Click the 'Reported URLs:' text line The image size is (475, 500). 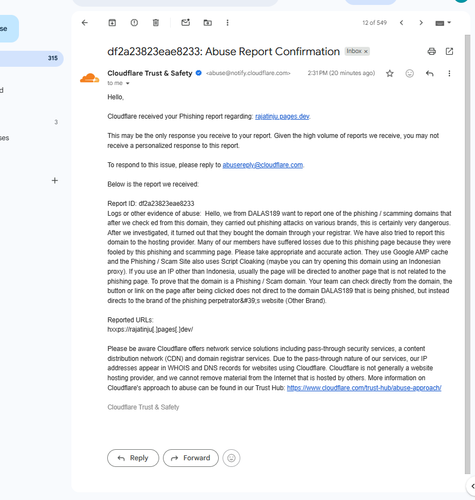click(x=130, y=320)
